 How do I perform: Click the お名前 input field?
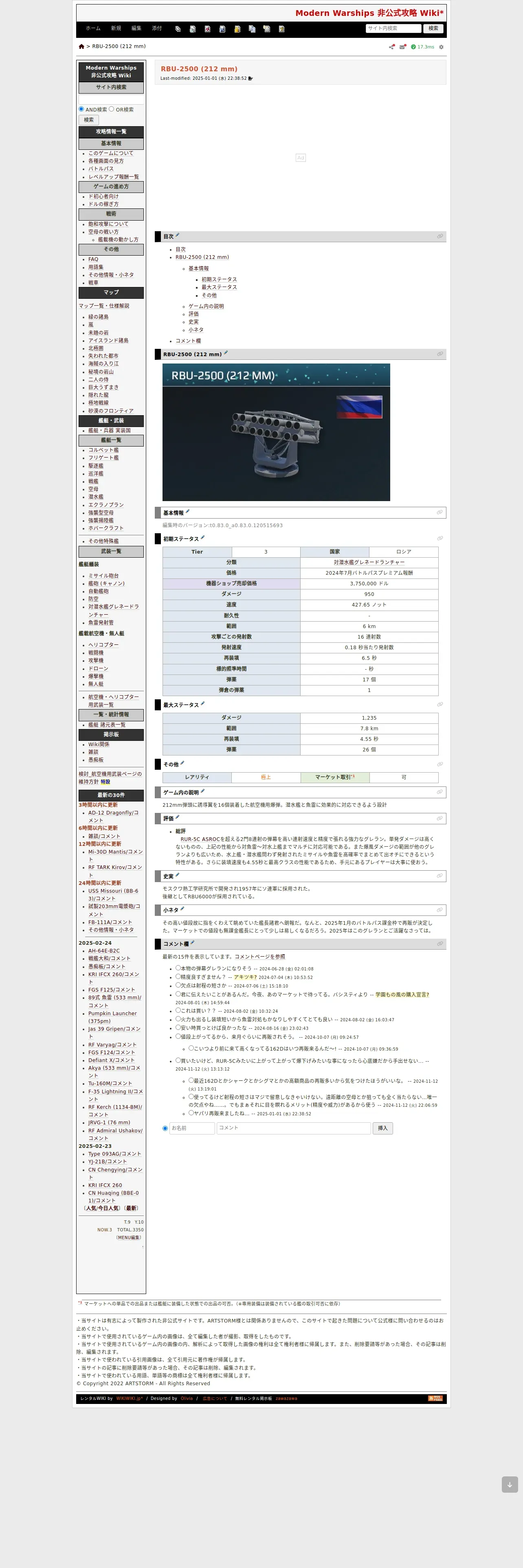192,1128
